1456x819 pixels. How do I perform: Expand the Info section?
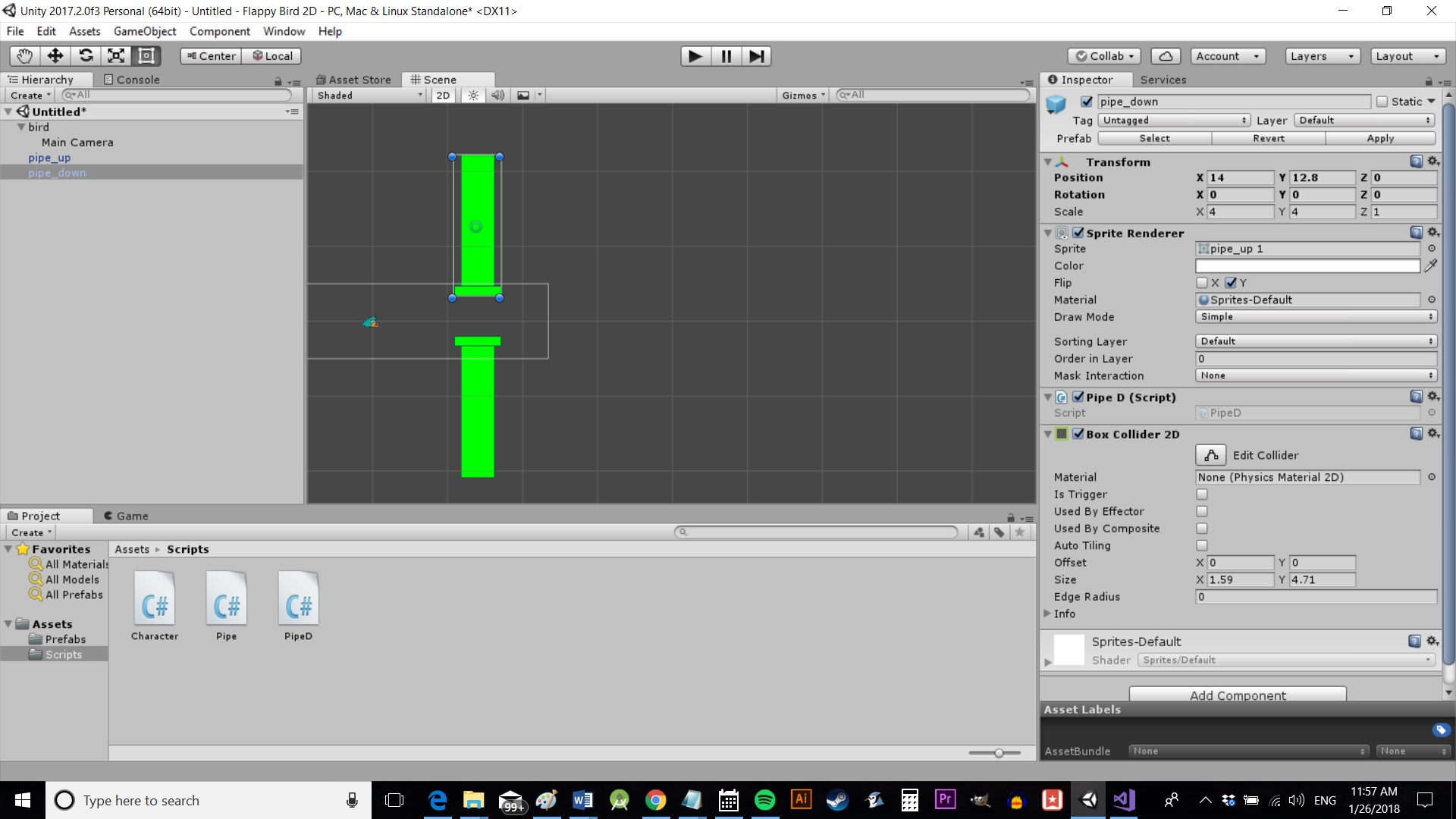(1048, 613)
